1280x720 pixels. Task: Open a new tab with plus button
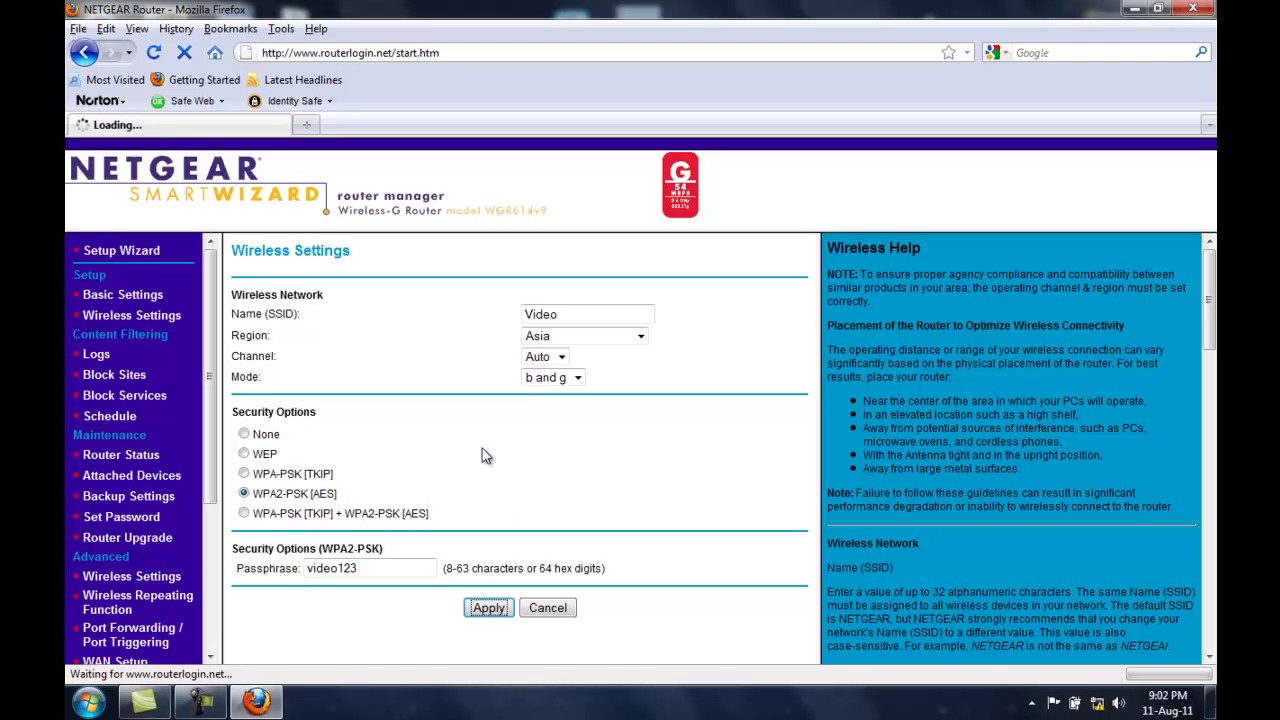point(306,125)
